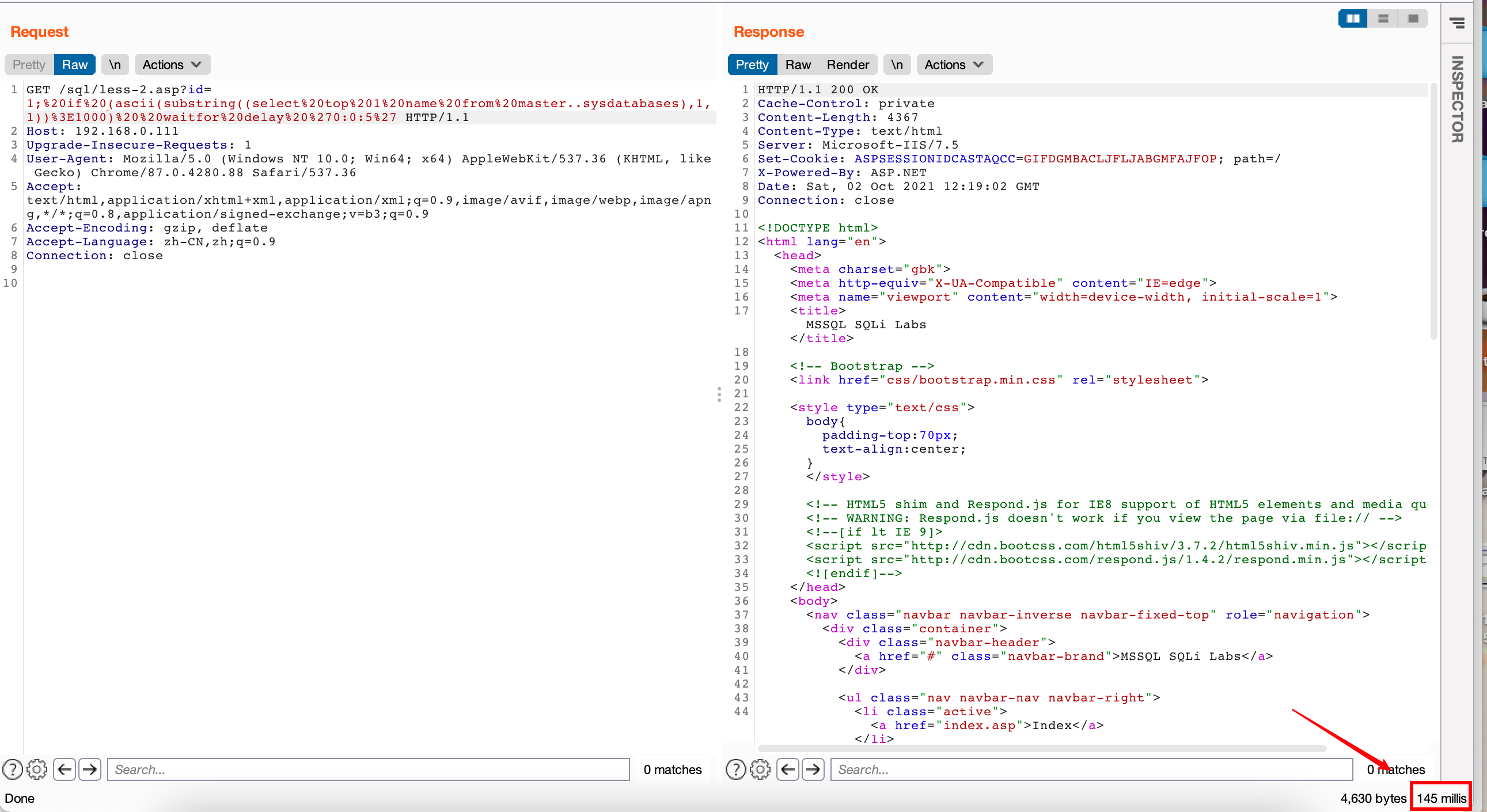Switch response view to Raw tab
1487x812 pixels.
[798, 64]
